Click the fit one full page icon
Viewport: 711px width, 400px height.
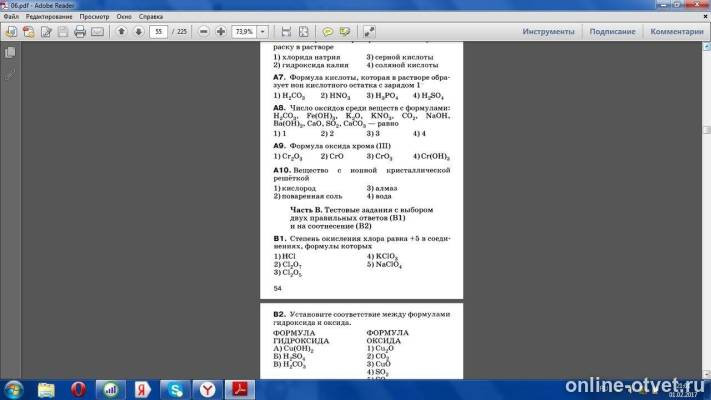(x=303, y=32)
